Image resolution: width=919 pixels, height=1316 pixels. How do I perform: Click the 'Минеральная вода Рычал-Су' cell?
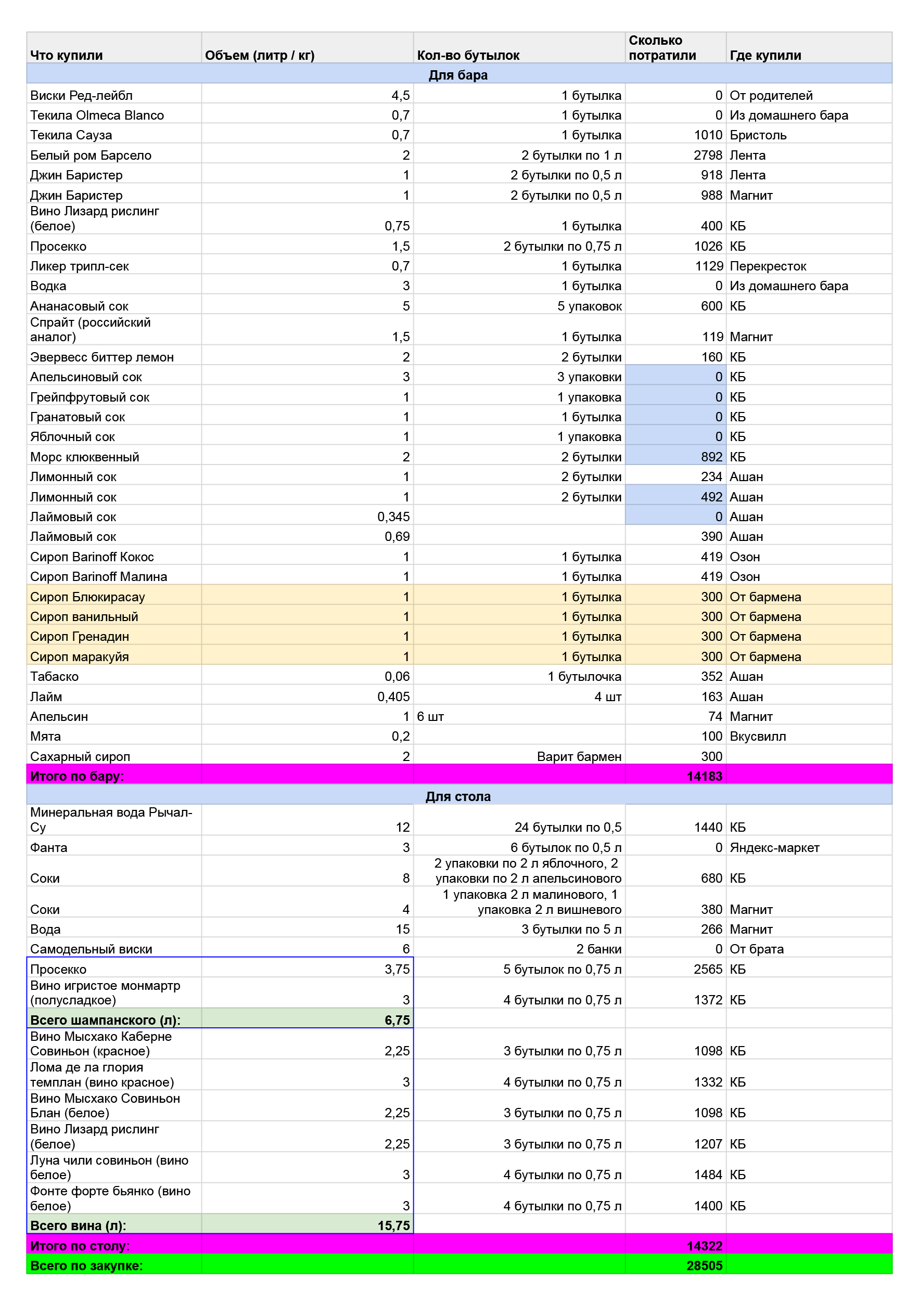coord(114,820)
